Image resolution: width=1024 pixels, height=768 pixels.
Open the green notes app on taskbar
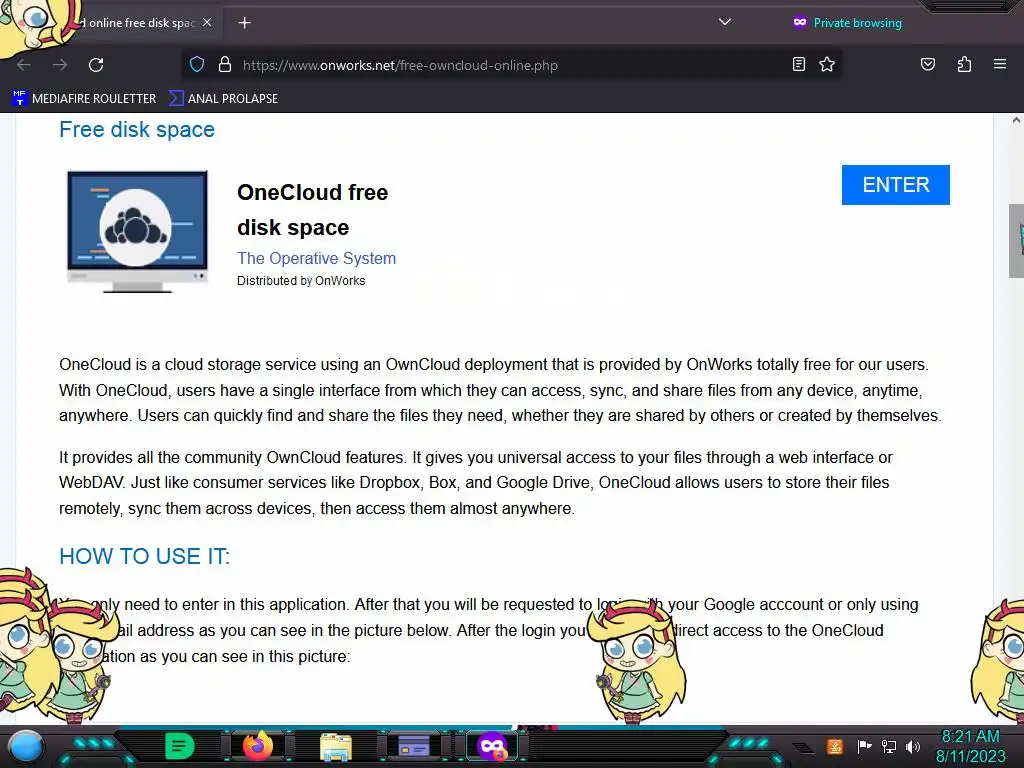(180, 746)
